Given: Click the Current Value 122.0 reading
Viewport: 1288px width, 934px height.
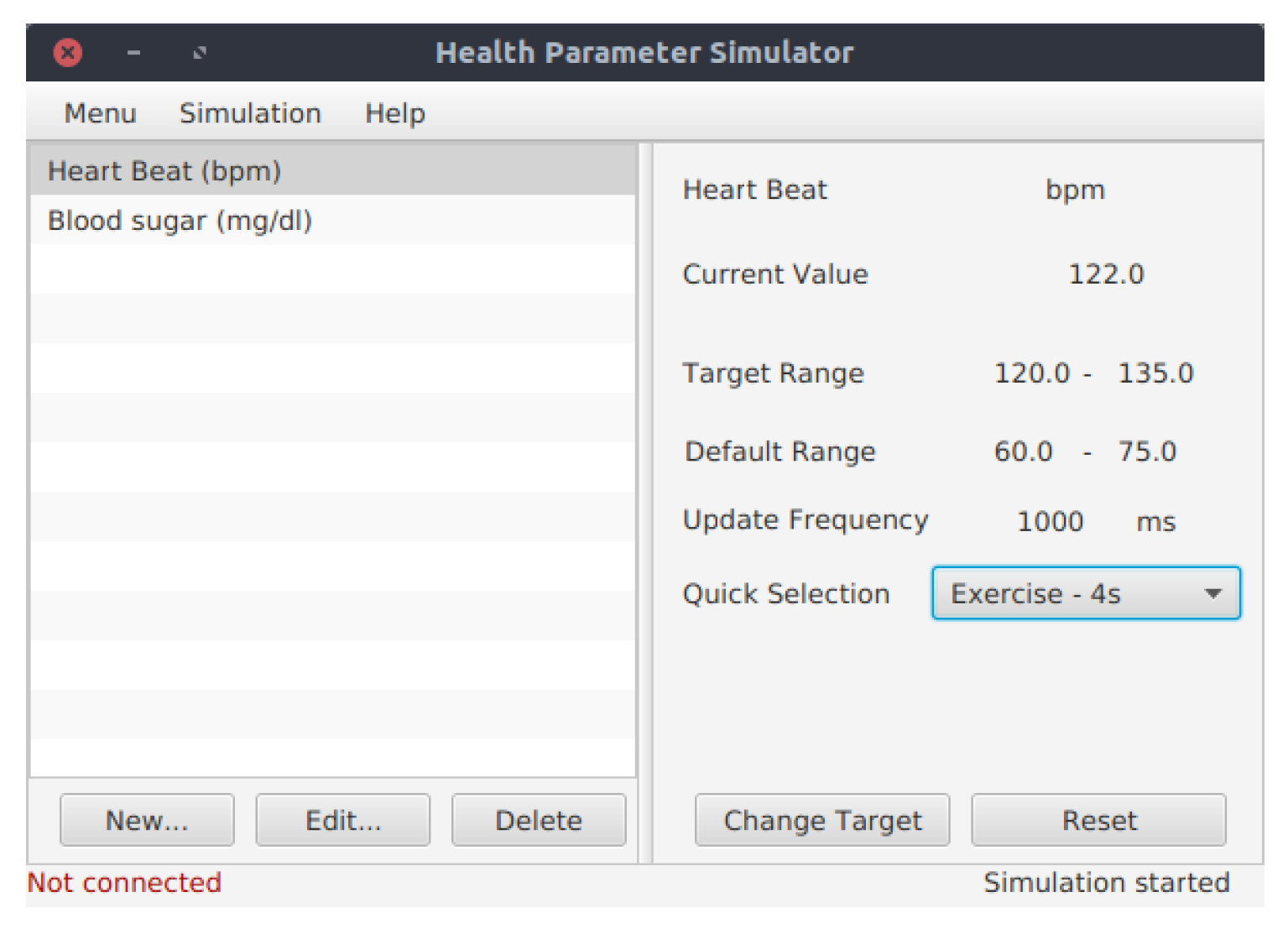Looking at the screenshot, I should tap(1106, 274).
